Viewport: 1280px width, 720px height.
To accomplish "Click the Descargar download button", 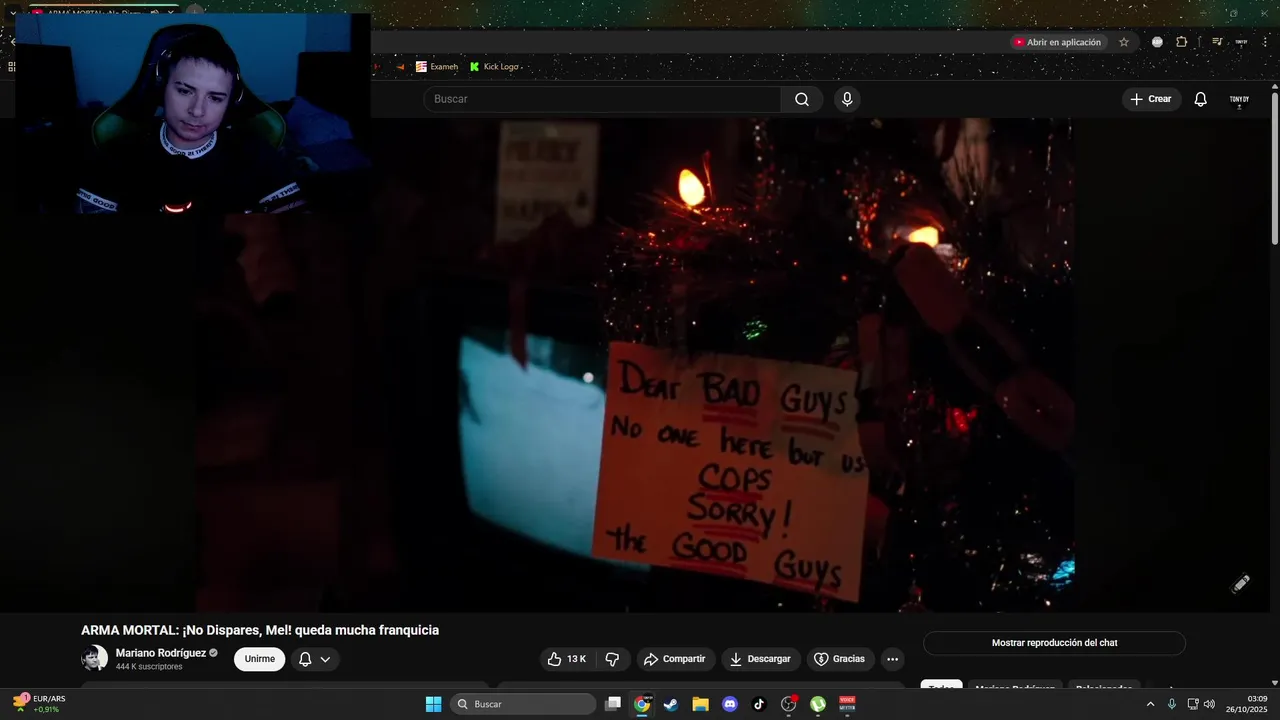I will [x=760, y=659].
